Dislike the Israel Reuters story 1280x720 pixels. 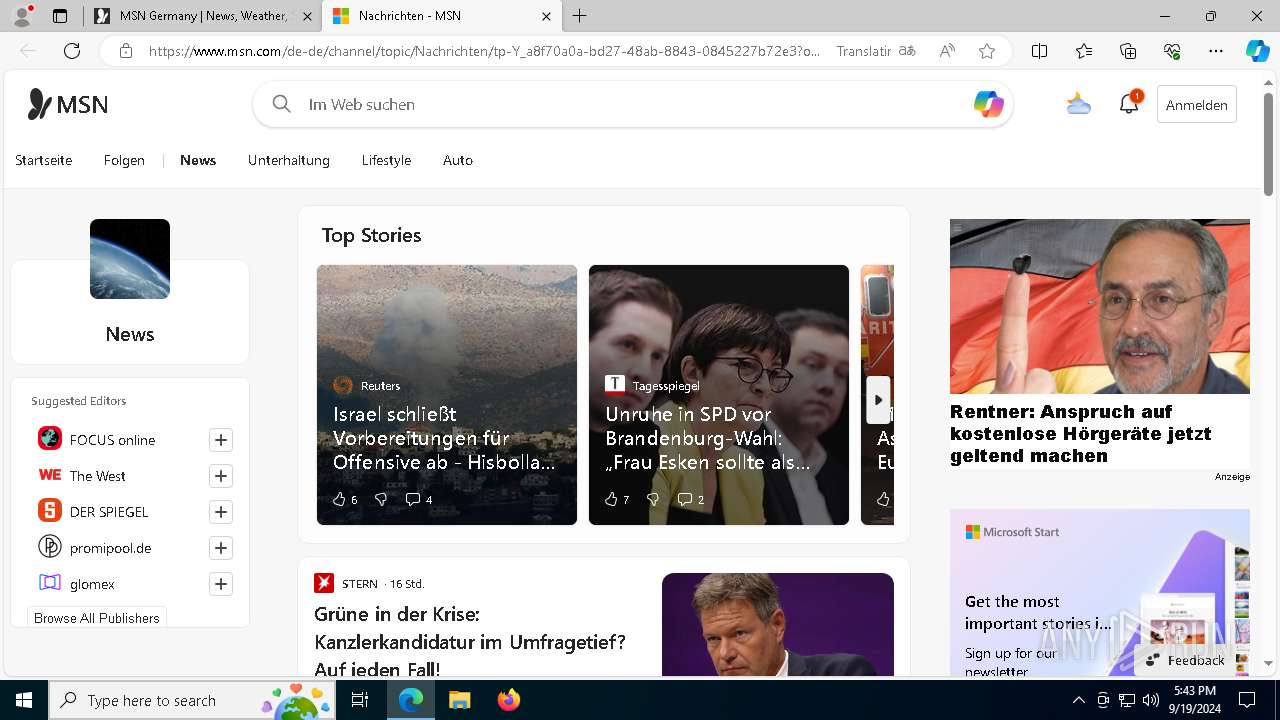click(381, 499)
